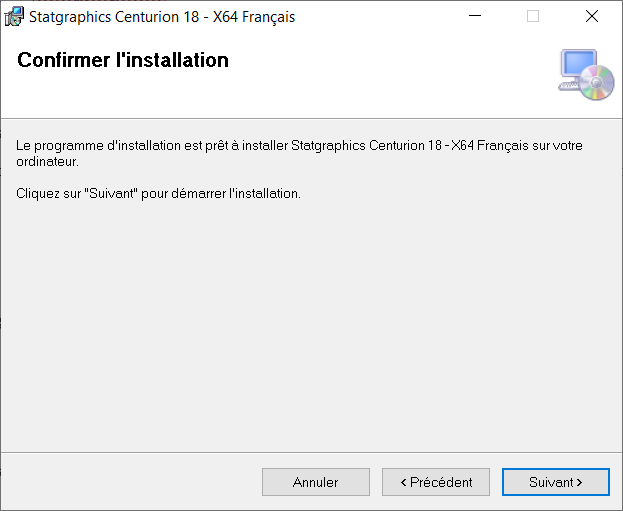The height and width of the screenshot is (511, 623).
Task: Click the greyed-out maximize box
Action: (x=533, y=16)
